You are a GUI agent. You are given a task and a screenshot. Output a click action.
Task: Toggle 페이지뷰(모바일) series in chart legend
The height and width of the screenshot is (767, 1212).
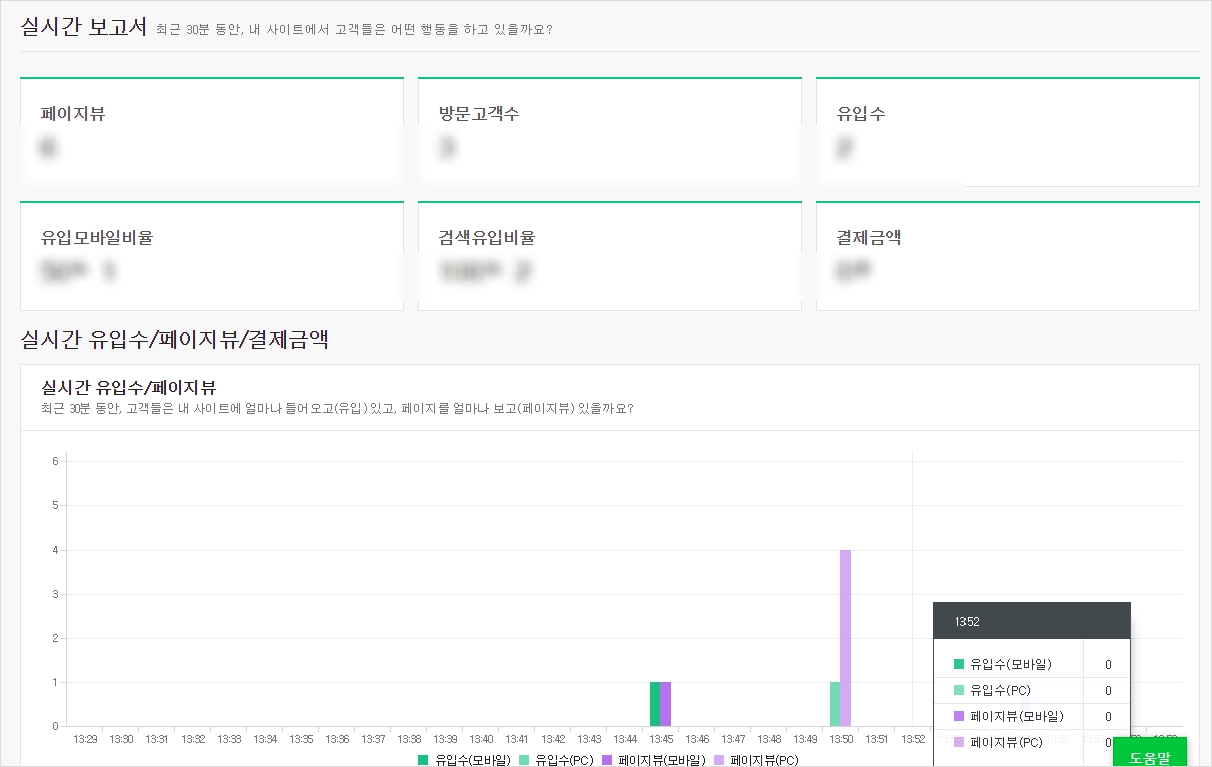click(653, 760)
